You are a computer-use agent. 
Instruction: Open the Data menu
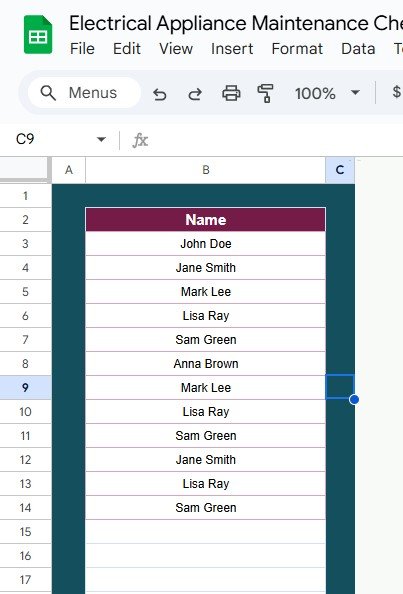coord(358,49)
